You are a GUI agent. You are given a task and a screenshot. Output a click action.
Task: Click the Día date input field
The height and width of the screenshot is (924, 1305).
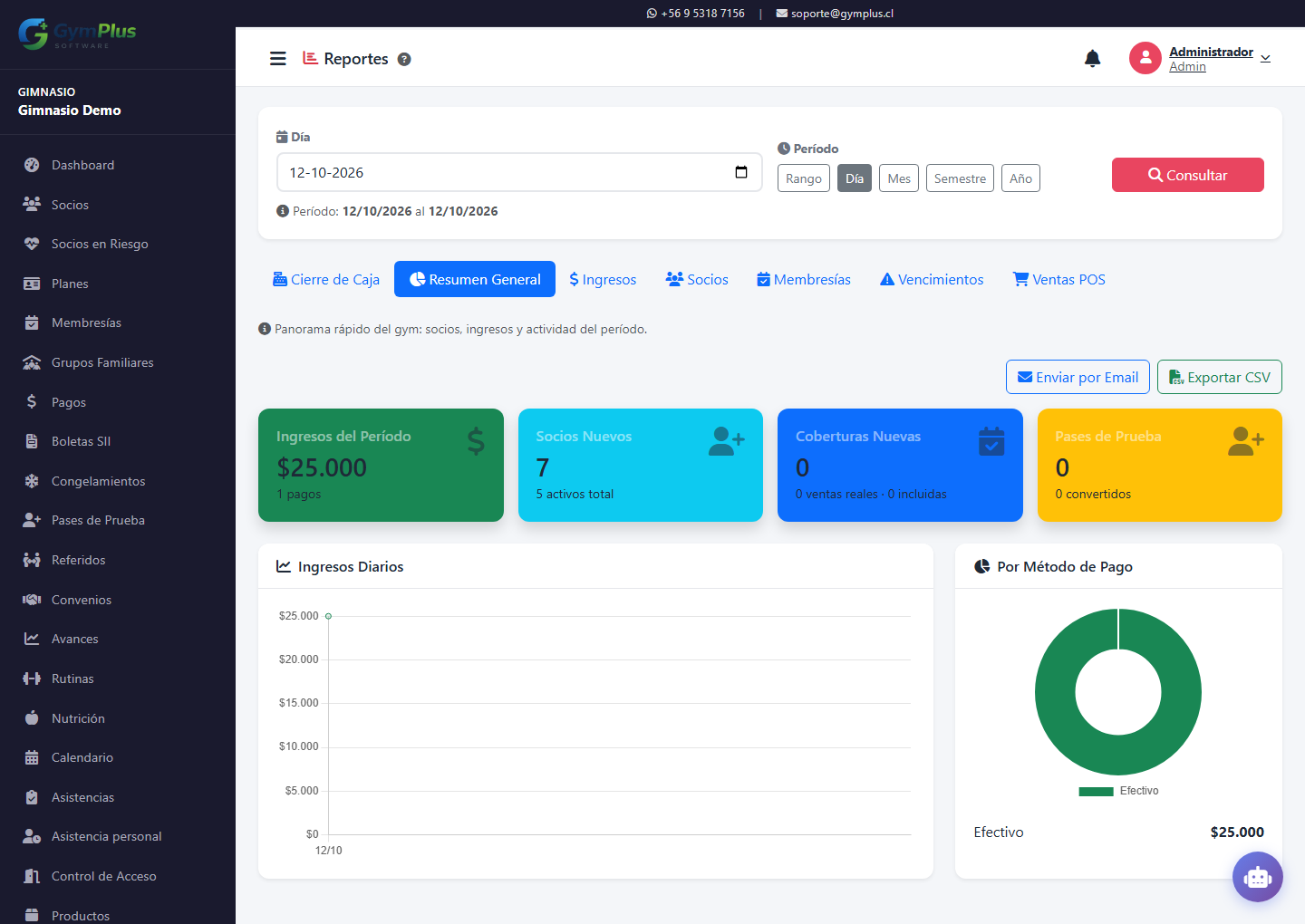coord(519,172)
